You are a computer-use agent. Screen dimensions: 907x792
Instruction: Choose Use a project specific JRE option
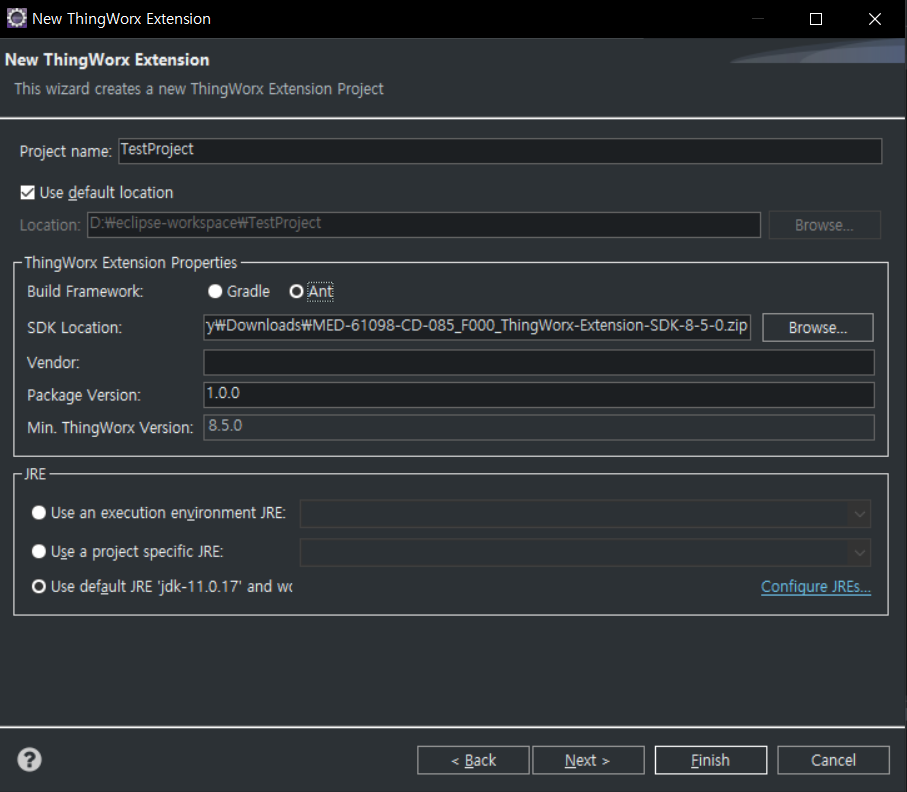point(39,551)
